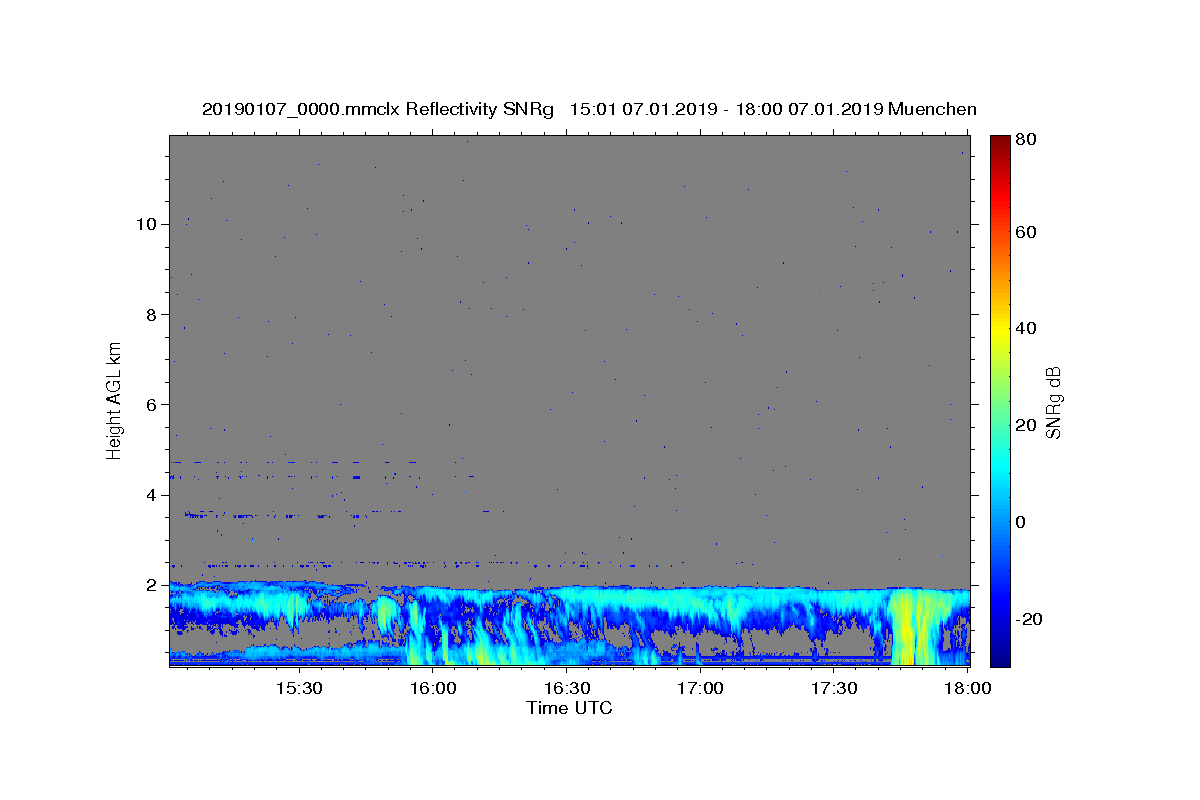
Task: Click the 'SNRg dB' colorbar label
Action: coord(1053,402)
